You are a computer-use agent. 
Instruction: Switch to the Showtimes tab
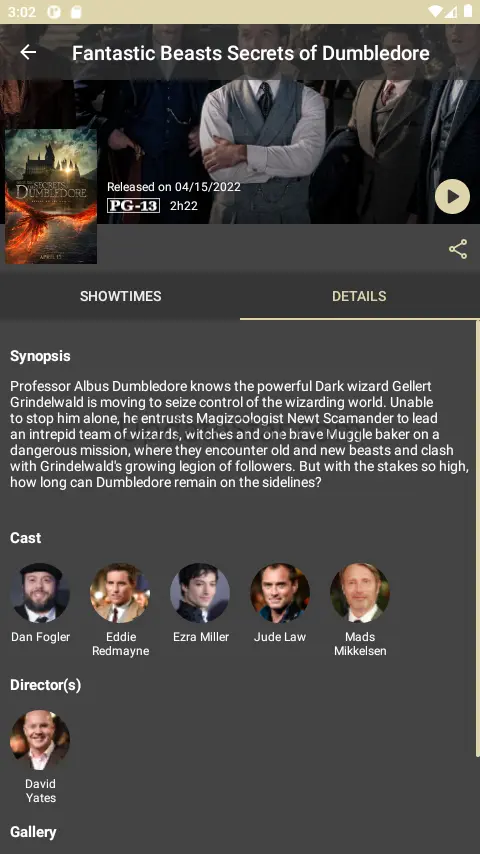tap(120, 296)
